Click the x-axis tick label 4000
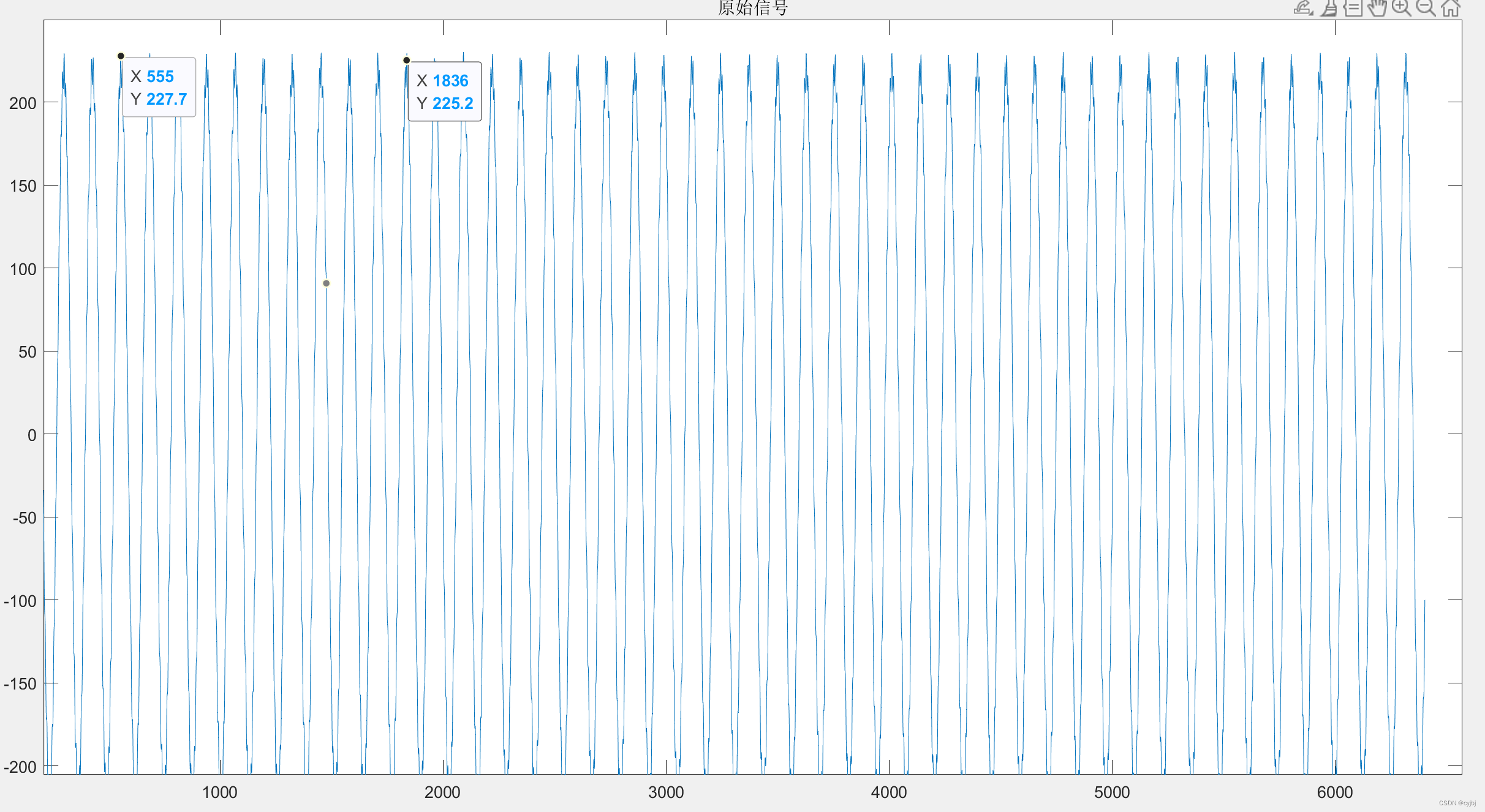Viewport: 1485px width, 812px height. tap(888, 792)
